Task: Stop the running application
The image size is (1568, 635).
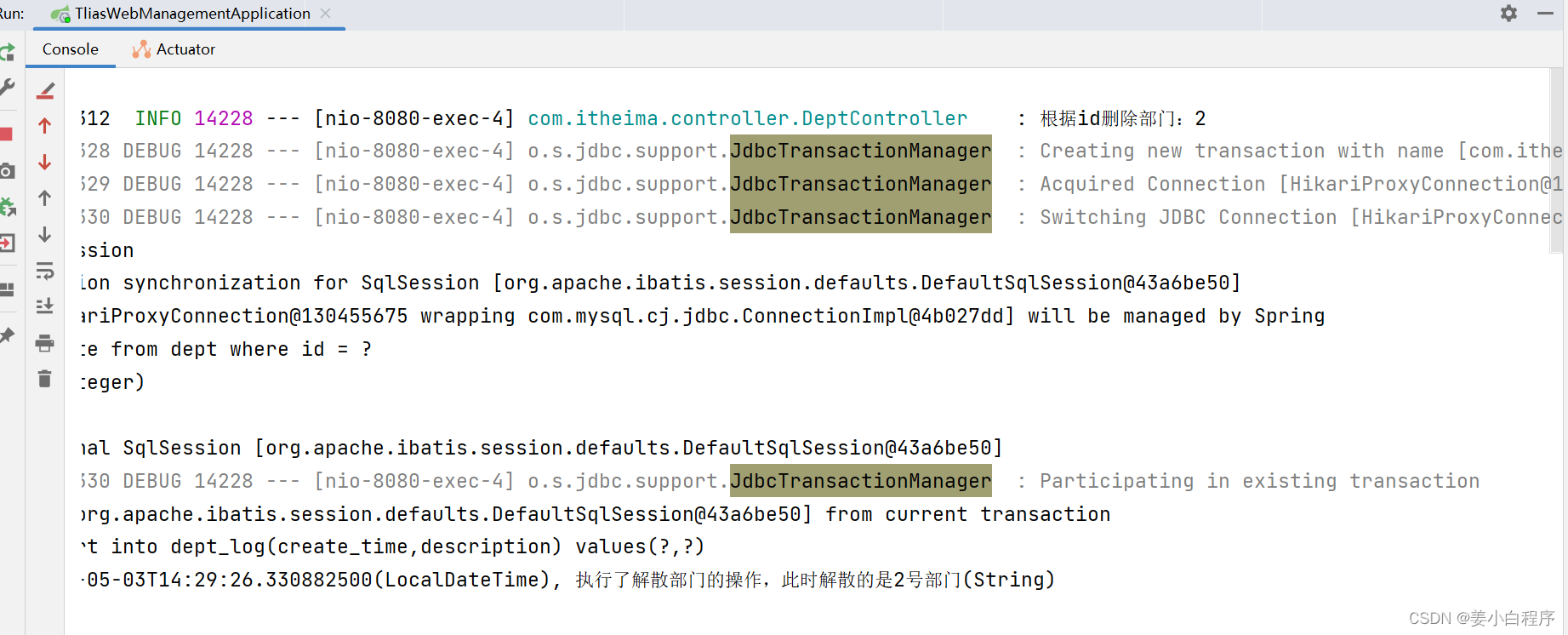Action: pos(9,134)
